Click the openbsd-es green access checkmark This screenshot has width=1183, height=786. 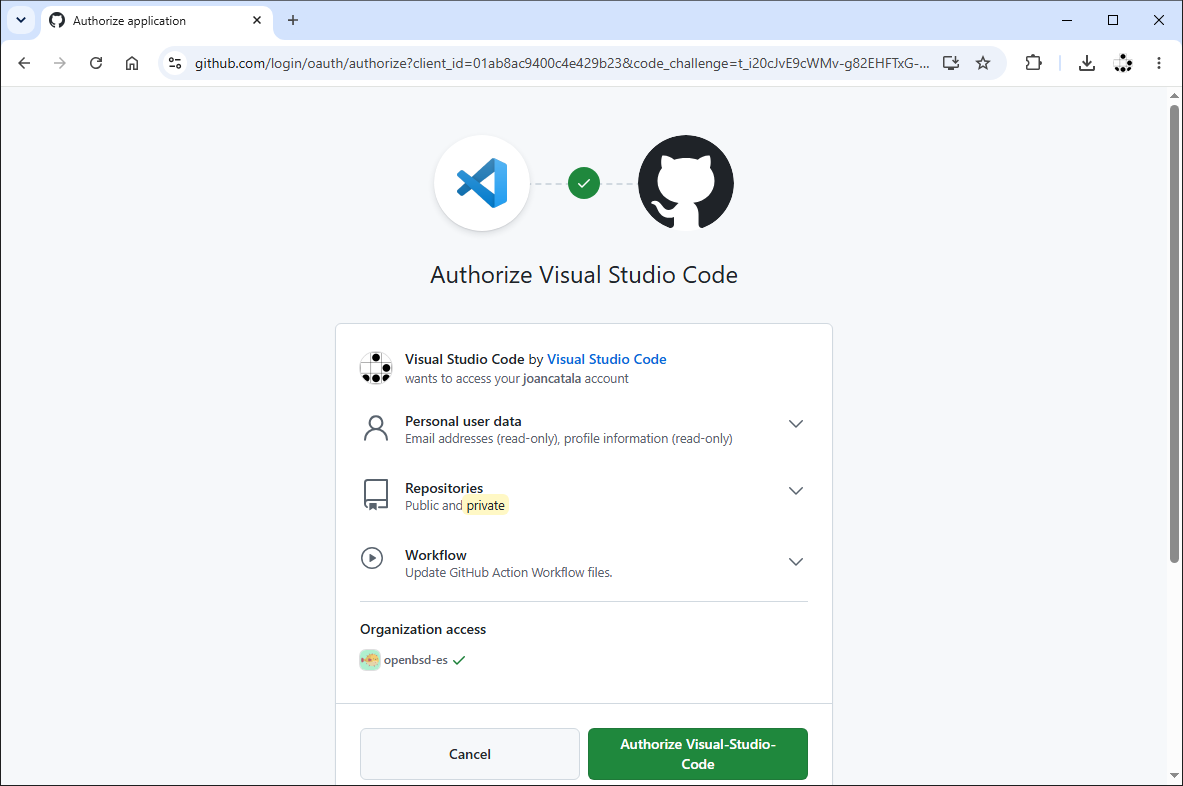(459, 660)
